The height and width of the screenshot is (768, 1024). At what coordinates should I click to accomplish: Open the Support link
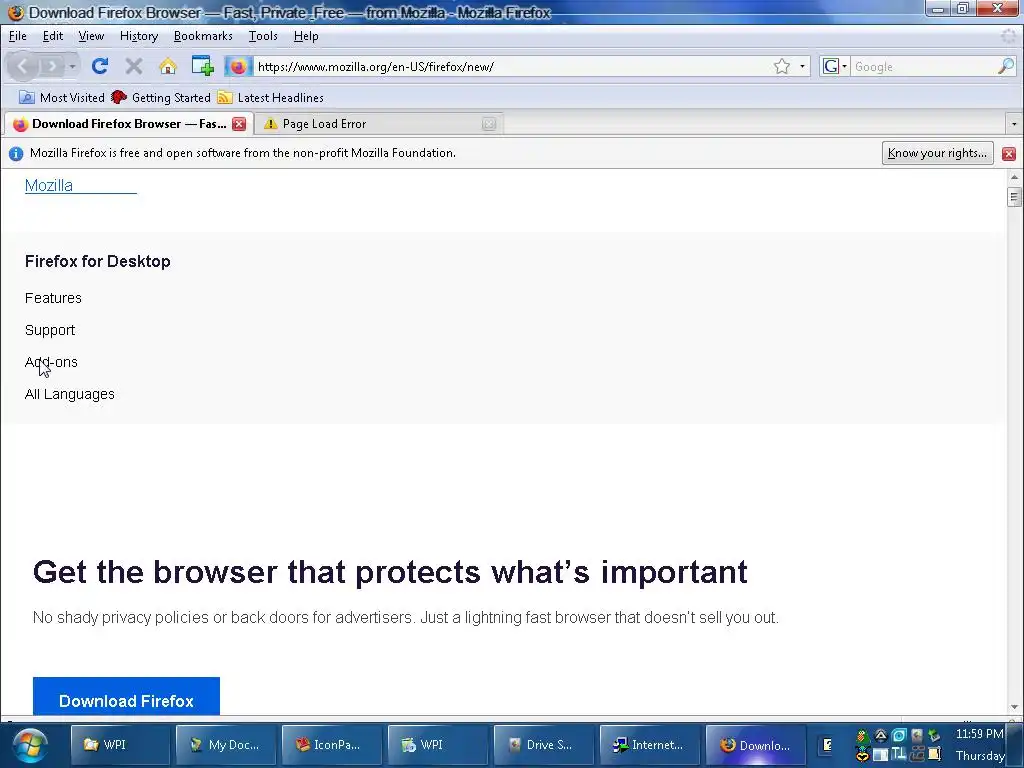[50, 330]
